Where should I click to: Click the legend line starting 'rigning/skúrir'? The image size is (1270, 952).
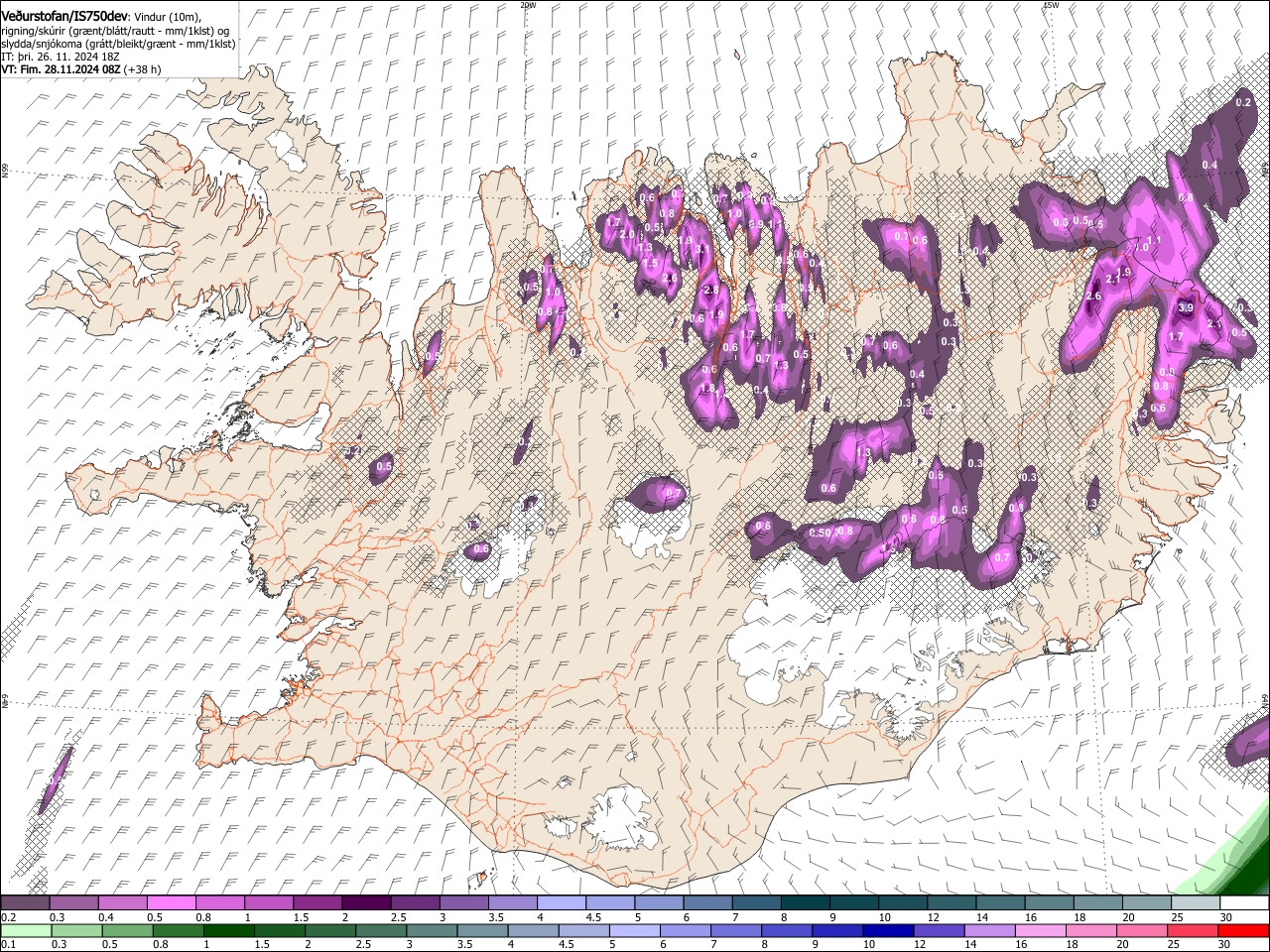pos(115,31)
